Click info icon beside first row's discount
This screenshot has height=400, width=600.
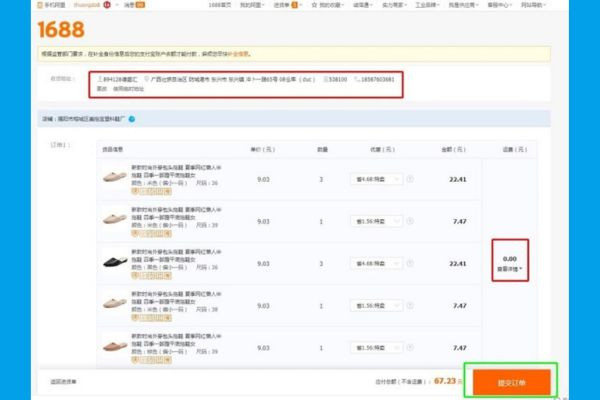click(410, 179)
